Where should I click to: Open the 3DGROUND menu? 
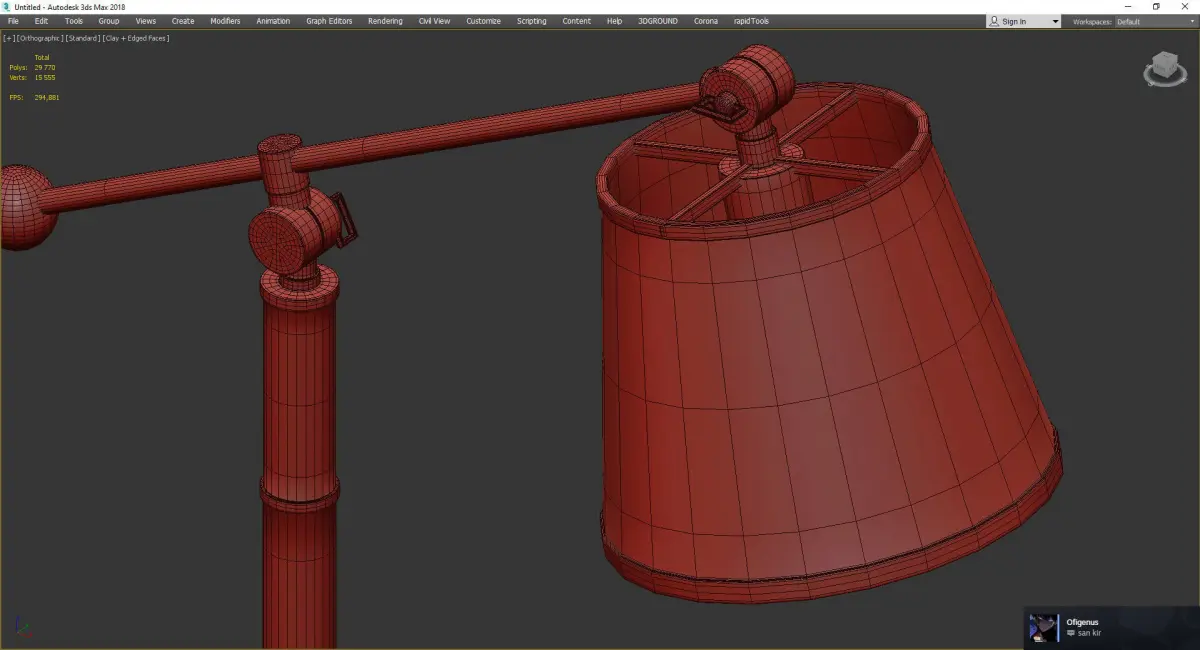[x=657, y=21]
